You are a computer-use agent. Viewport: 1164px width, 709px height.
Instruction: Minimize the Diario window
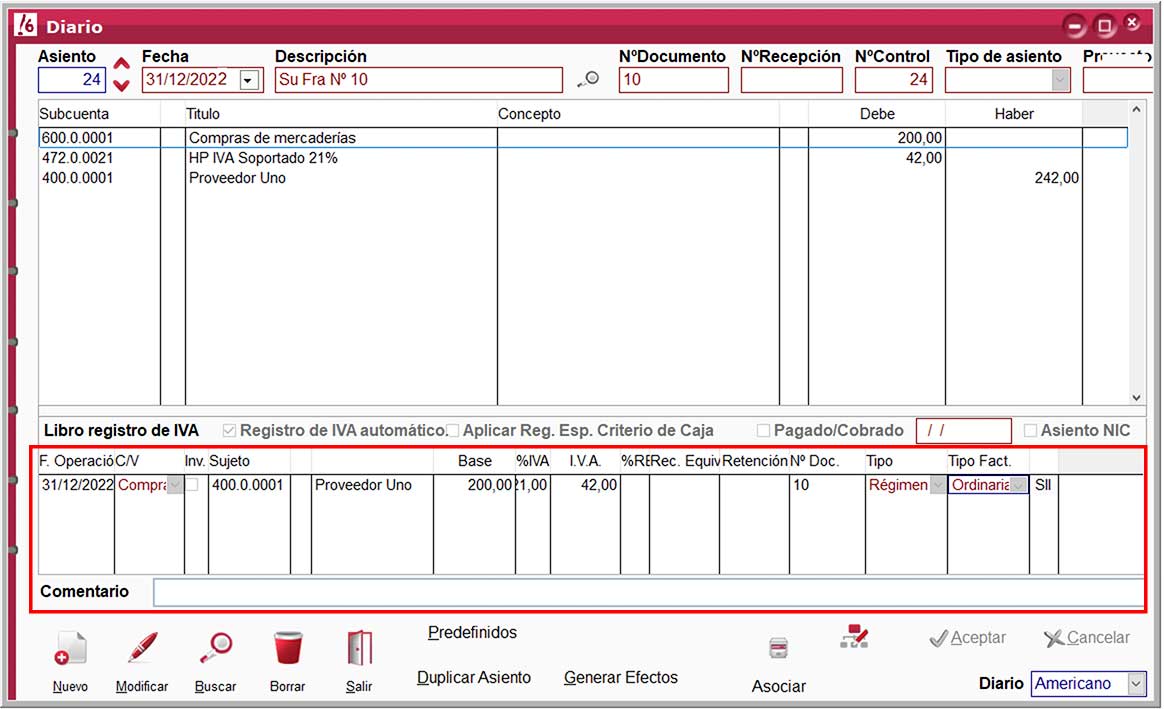(1074, 26)
